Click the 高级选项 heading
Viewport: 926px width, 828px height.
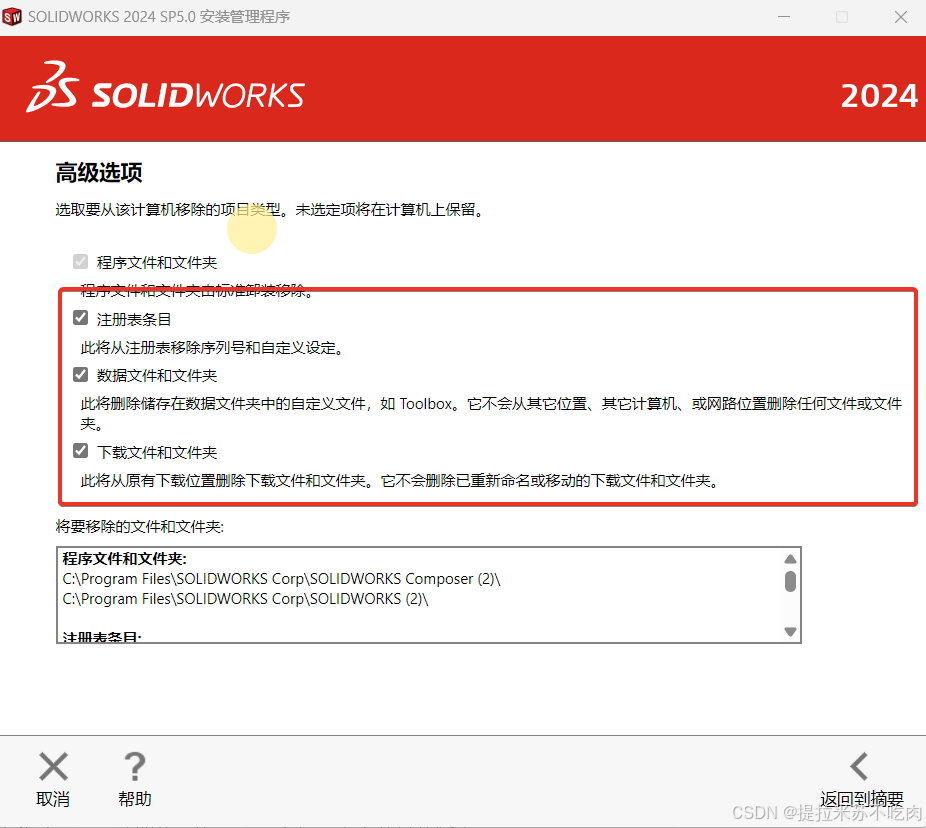(99, 173)
